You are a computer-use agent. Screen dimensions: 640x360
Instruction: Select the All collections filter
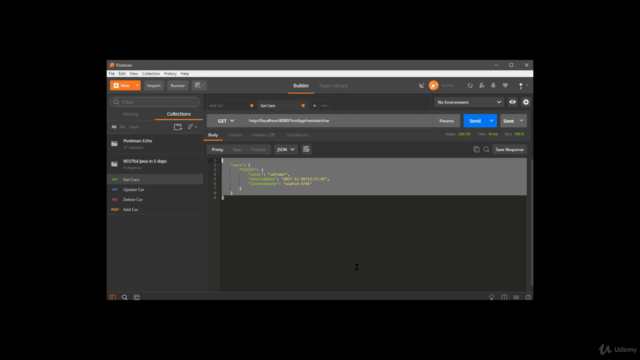coord(114,127)
